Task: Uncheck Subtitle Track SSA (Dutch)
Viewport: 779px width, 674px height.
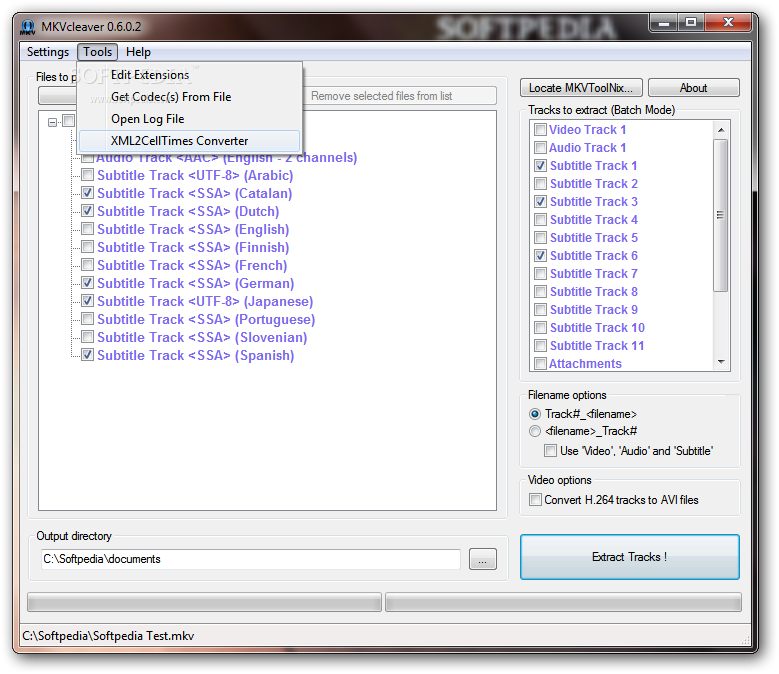Action: (87, 211)
